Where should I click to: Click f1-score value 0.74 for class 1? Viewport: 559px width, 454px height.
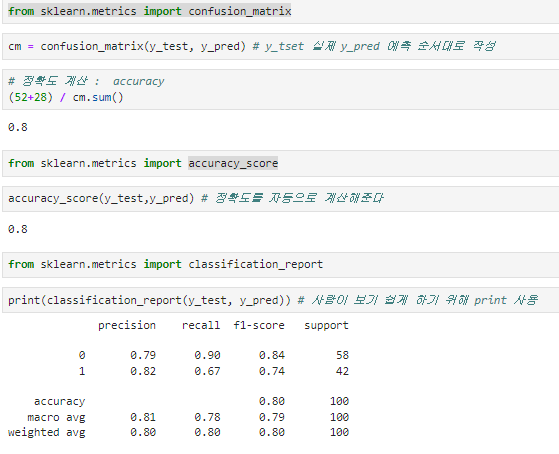click(272, 371)
